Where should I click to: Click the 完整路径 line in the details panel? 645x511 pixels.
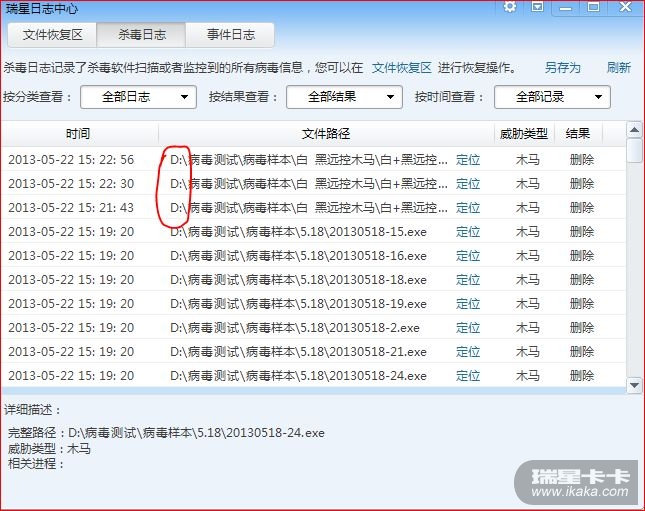click(166, 433)
